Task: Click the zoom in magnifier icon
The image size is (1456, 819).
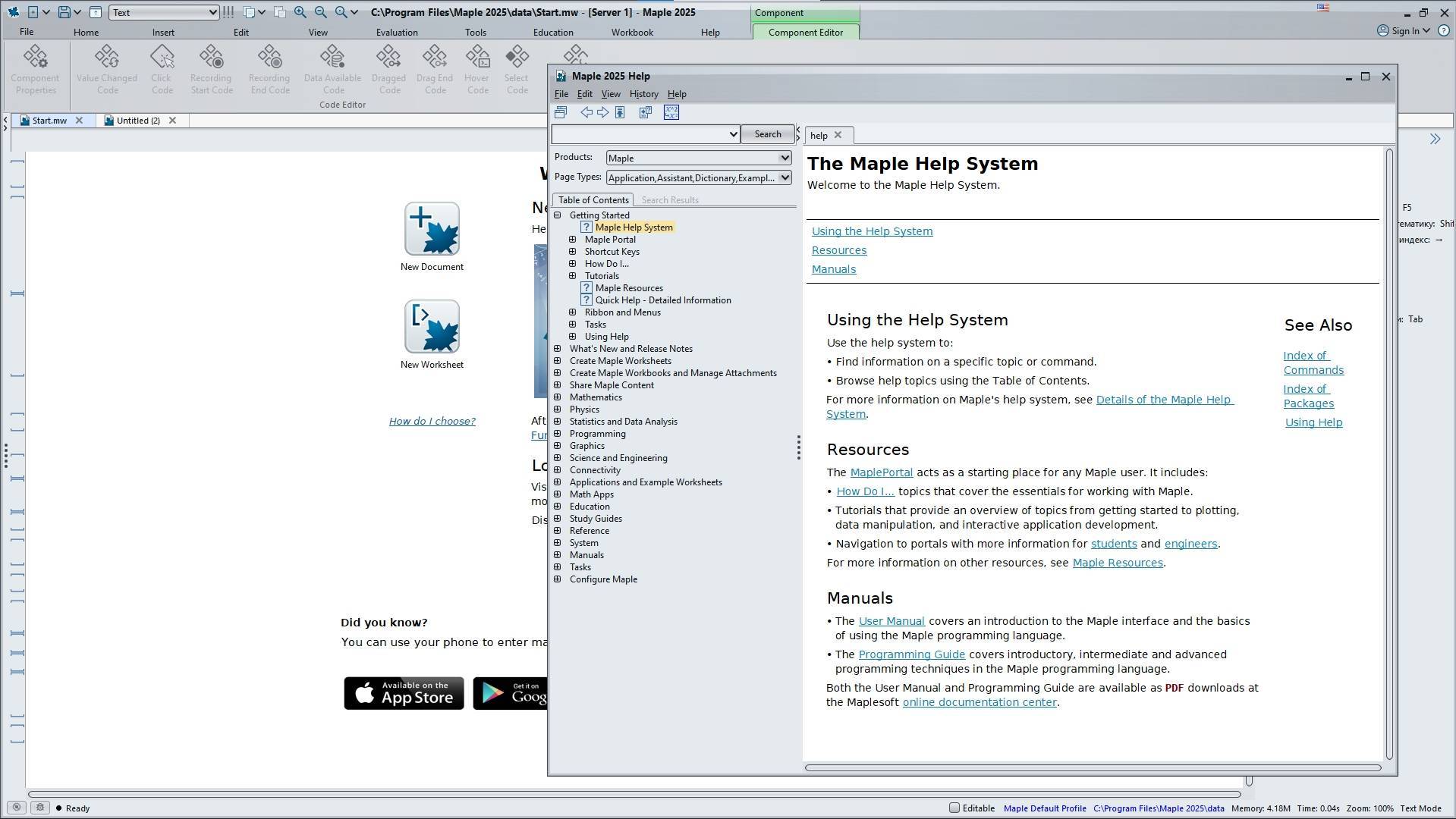Action: pyautogui.click(x=300, y=12)
